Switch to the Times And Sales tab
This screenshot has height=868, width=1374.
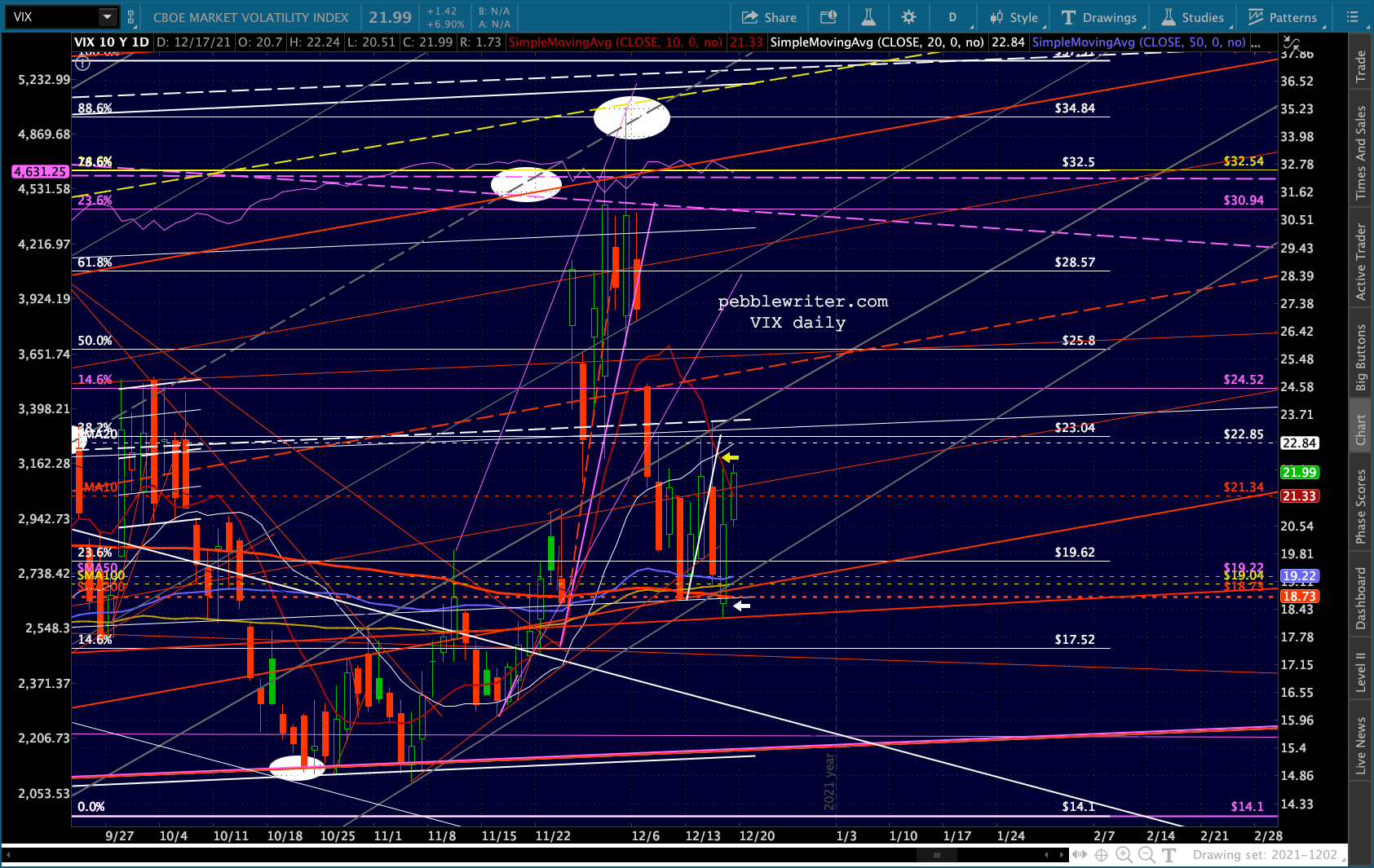[x=1360, y=152]
